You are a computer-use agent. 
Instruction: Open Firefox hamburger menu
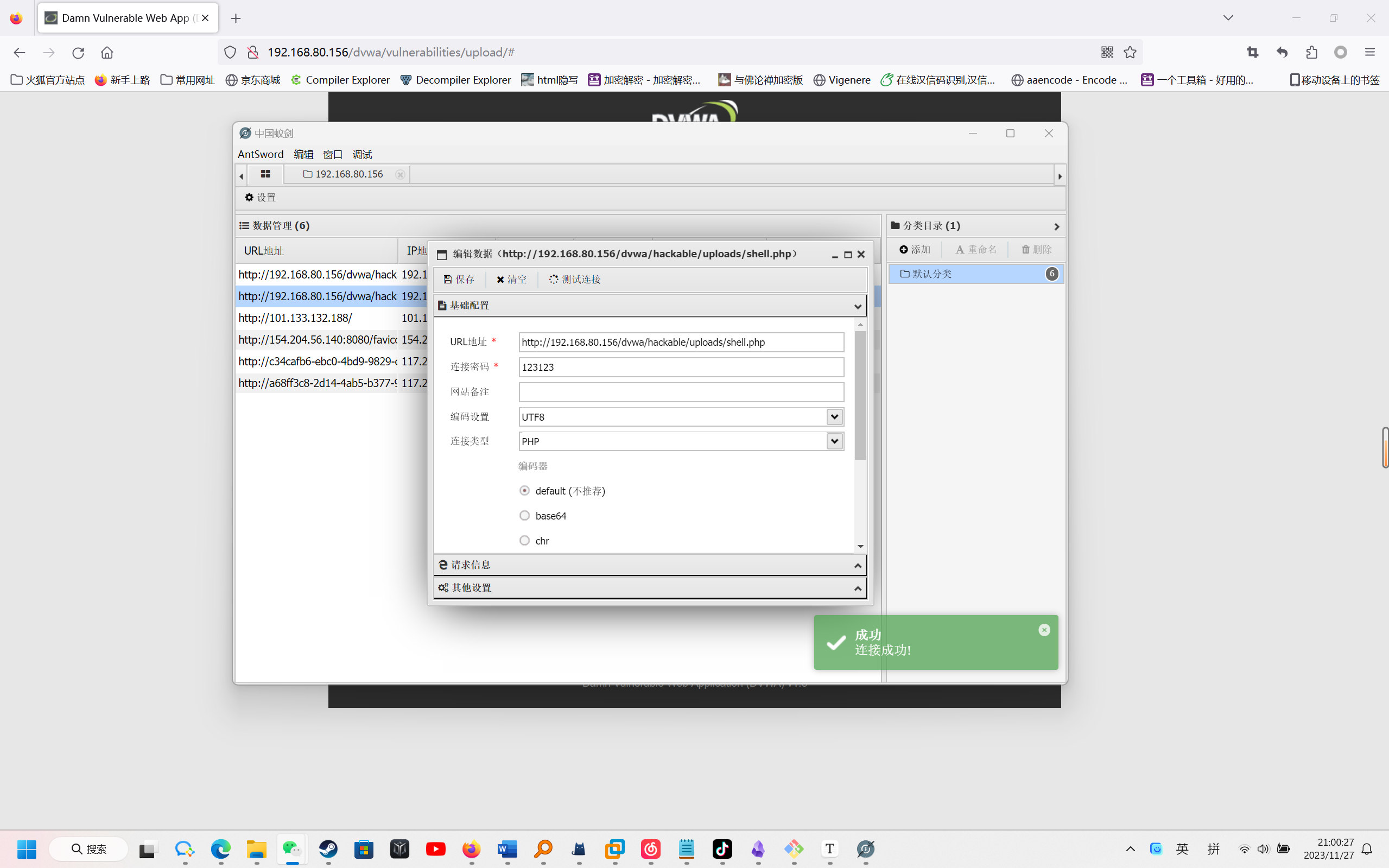(x=1369, y=52)
